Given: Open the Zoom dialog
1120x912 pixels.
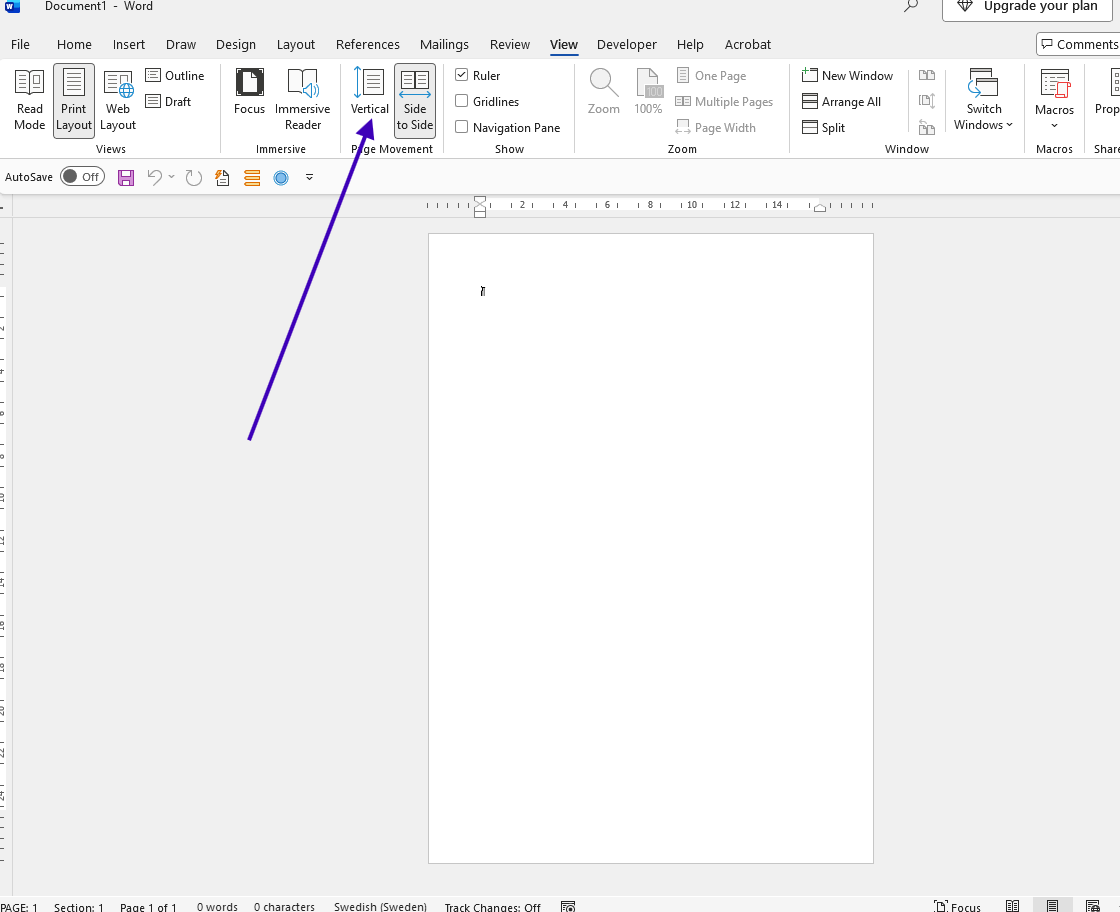Looking at the screenshot, I should pyautogui.click(x=604, y=93).
